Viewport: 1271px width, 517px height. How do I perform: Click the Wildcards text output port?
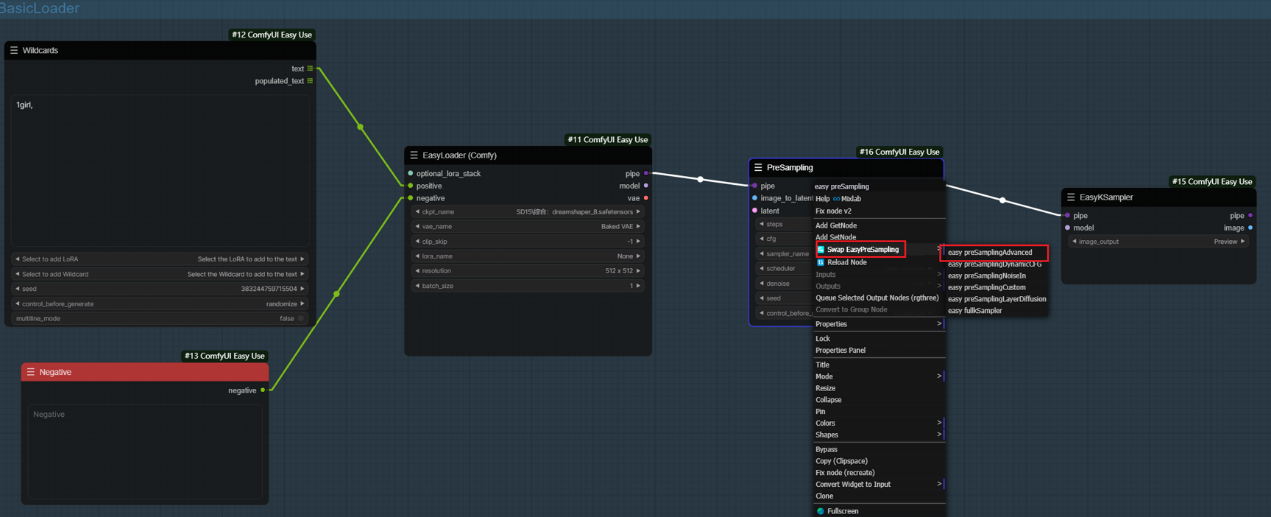coord(310,69)
